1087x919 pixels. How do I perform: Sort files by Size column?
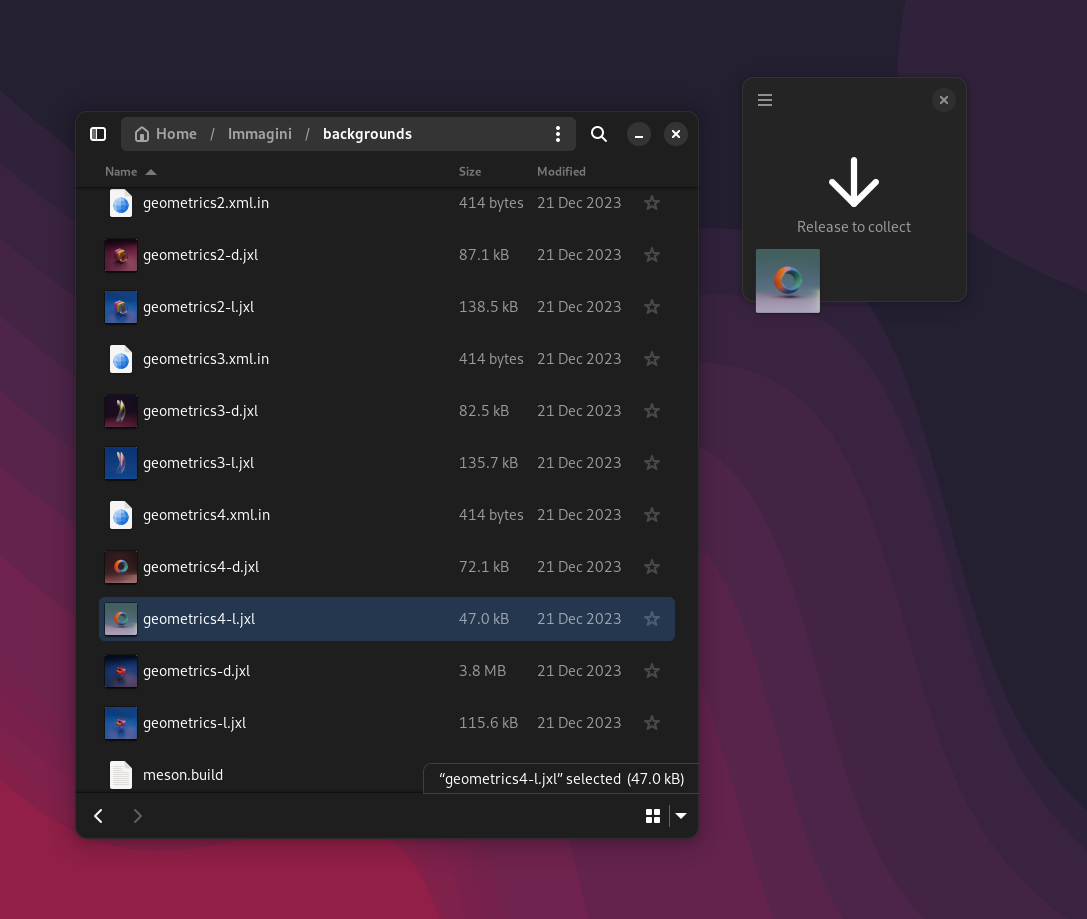(469, 171)
